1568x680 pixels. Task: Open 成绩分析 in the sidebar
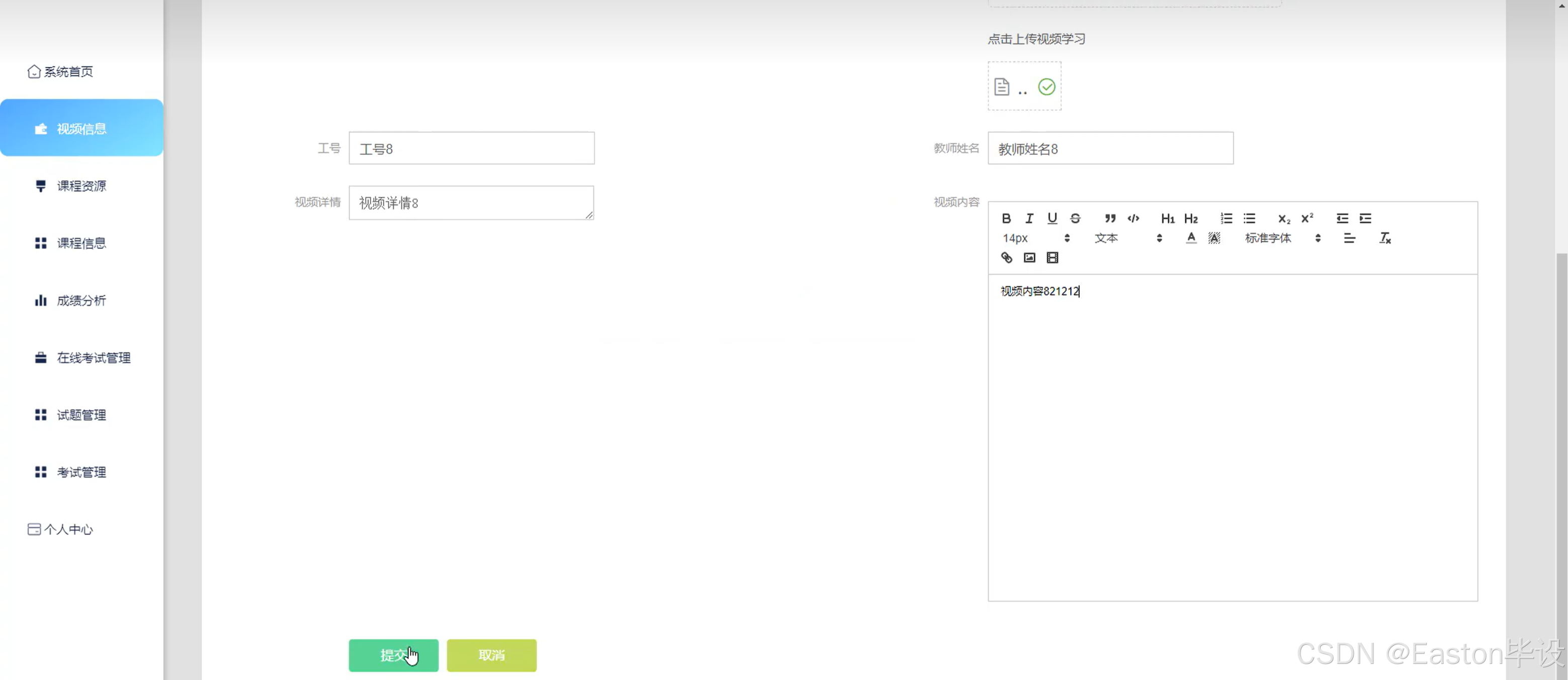pyautogui.click(x=81, y=301)
